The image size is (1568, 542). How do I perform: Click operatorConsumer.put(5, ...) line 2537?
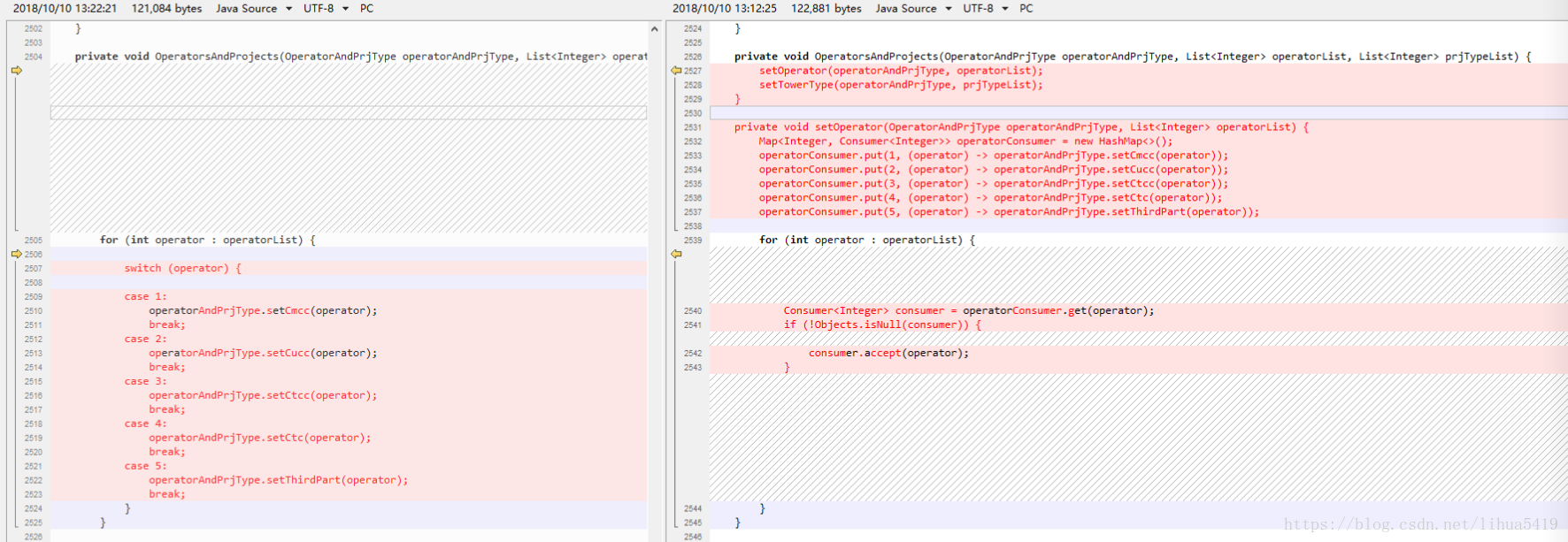(x=1009, y=211)
